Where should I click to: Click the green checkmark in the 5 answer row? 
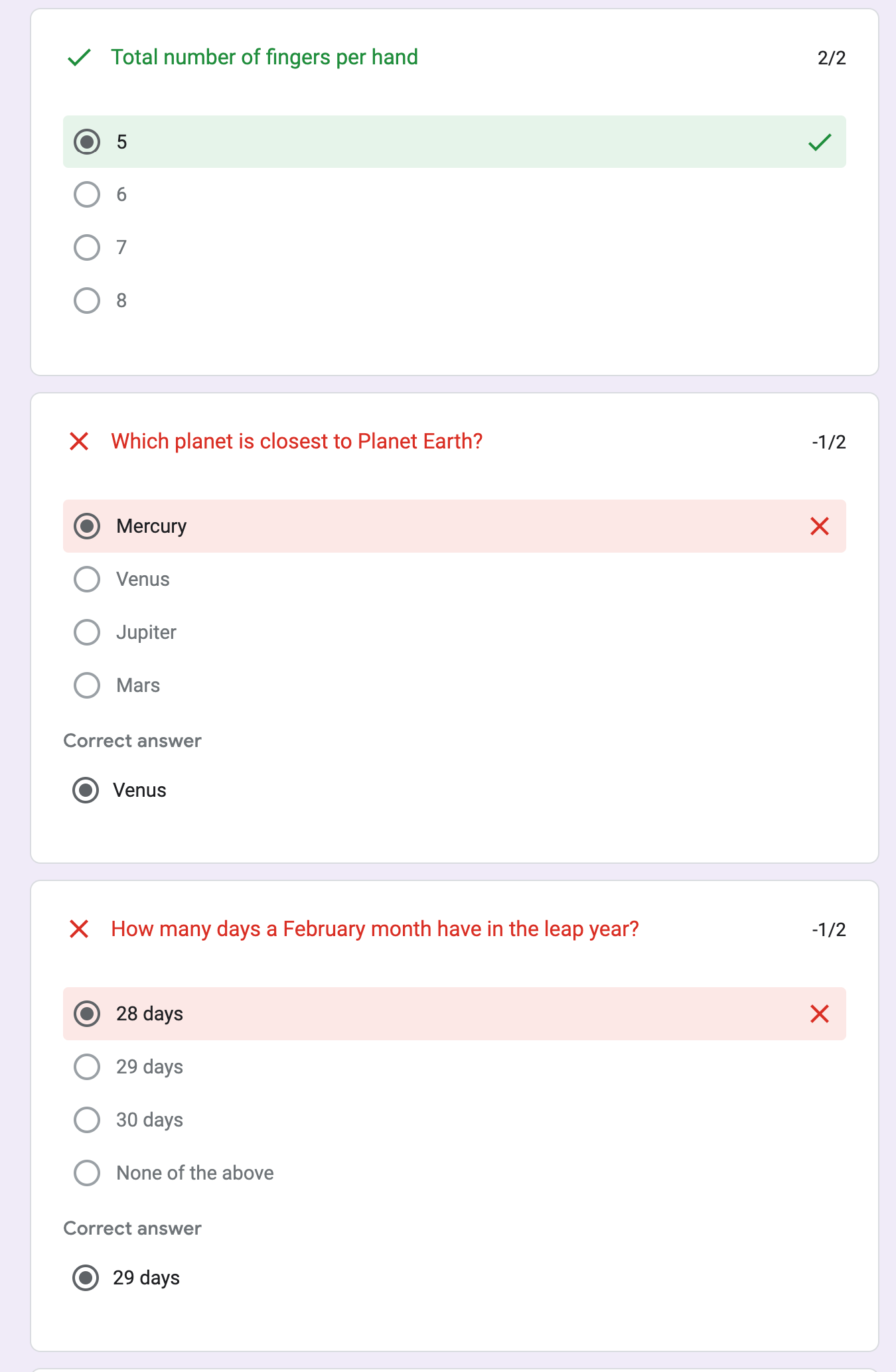pos(820,142)
